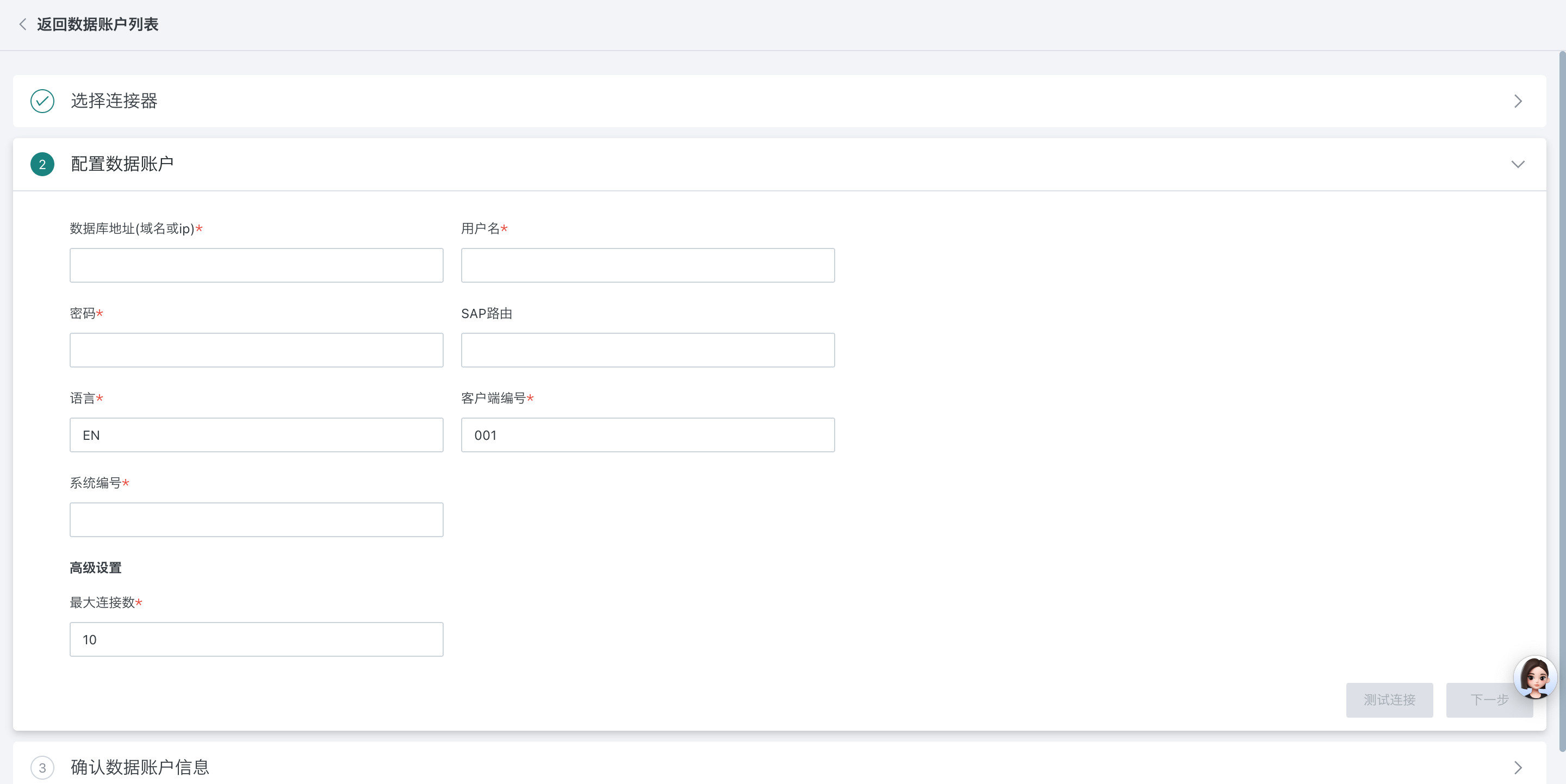
Task: Select the 密码 input box
Action: [256, 350]
